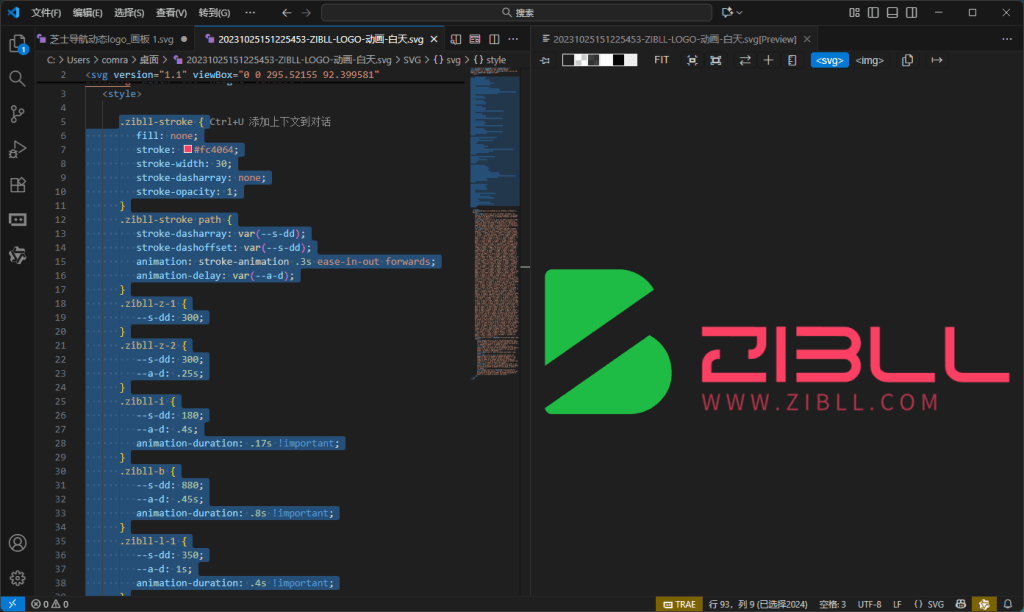Image resolution: width=1024 pixels, height=612 pixels.
Task: Change encoding by clicking UTF-8 in status bar
Action: click(x=868, y=604)
